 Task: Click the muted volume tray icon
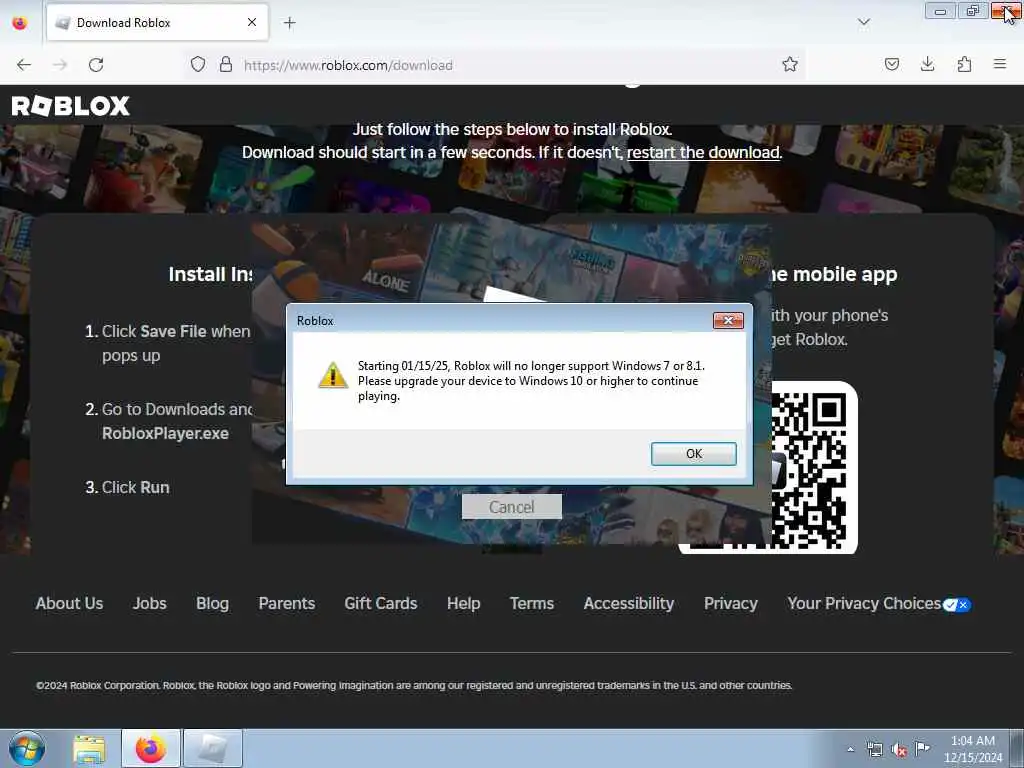tap(899, 750)
